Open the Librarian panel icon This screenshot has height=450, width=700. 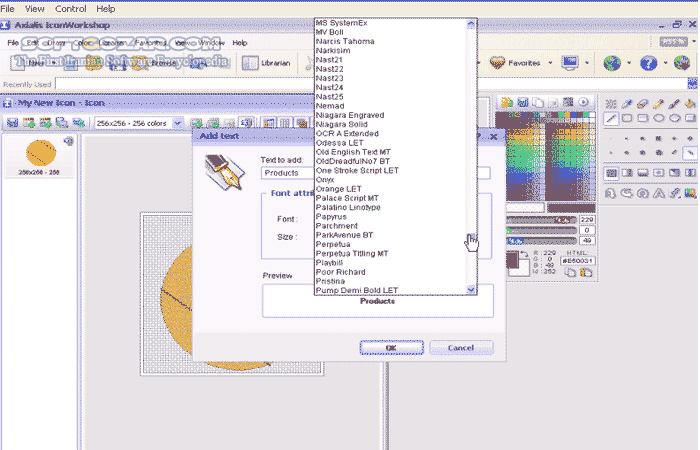pos(248,63)
